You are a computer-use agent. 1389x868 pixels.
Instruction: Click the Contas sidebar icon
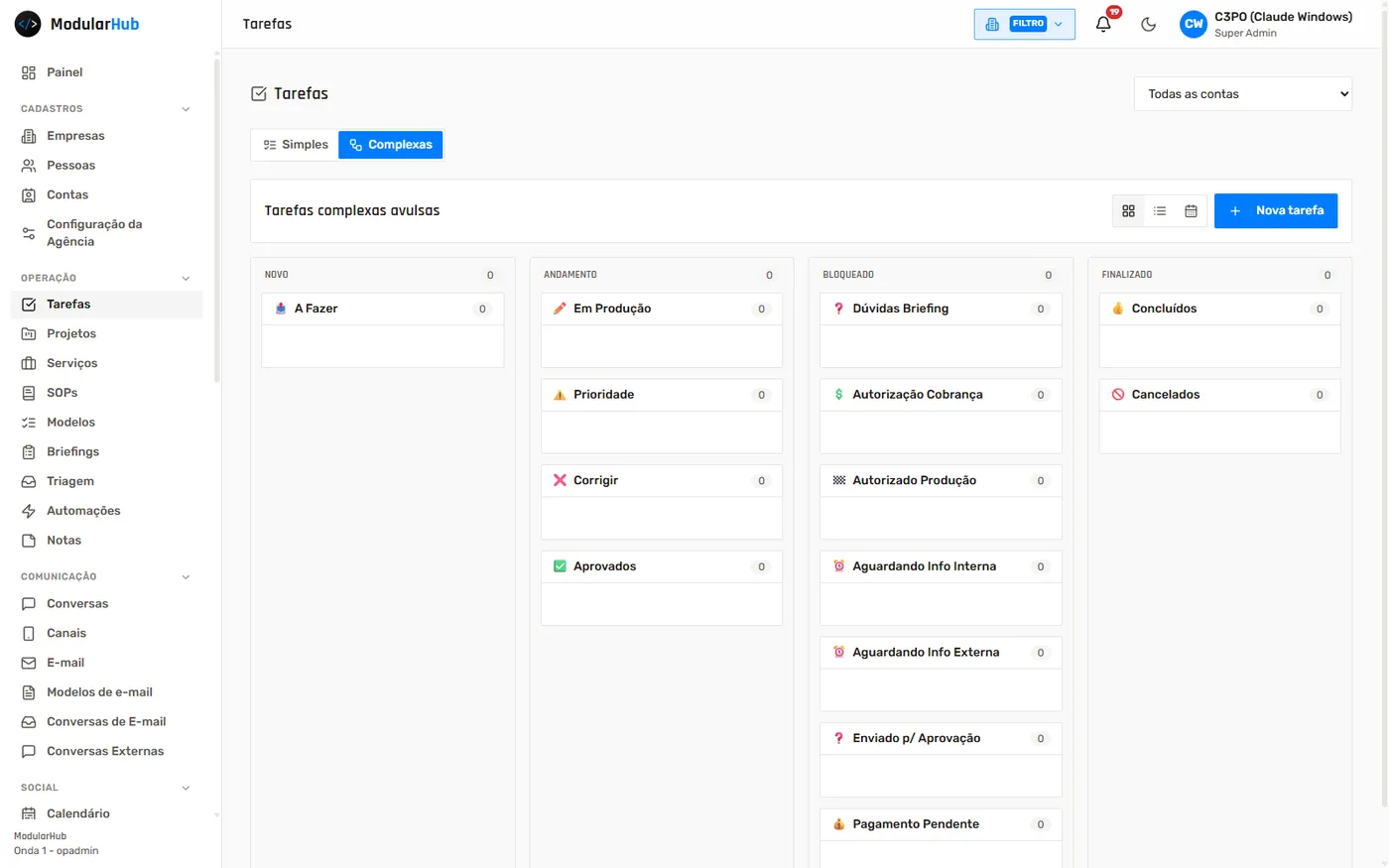tap(29, 195)
